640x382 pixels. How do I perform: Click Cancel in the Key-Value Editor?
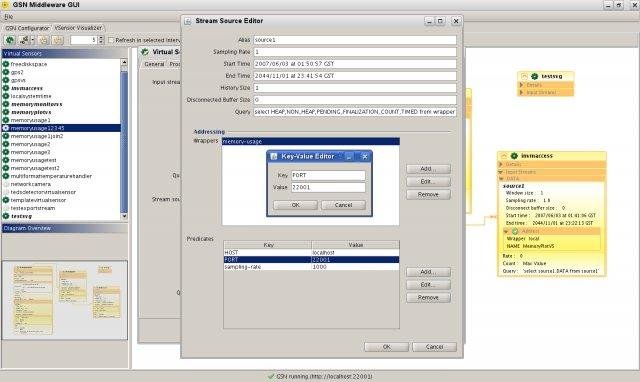tap(343, 205)
